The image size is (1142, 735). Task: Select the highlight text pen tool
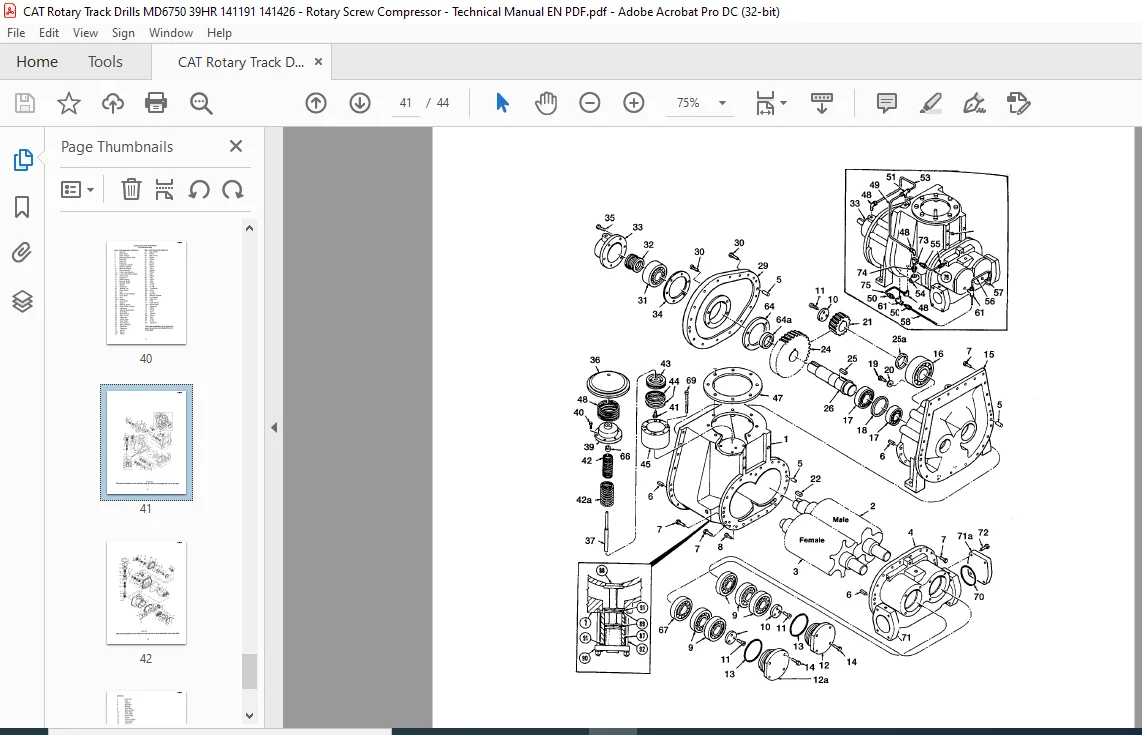(931, 103)
